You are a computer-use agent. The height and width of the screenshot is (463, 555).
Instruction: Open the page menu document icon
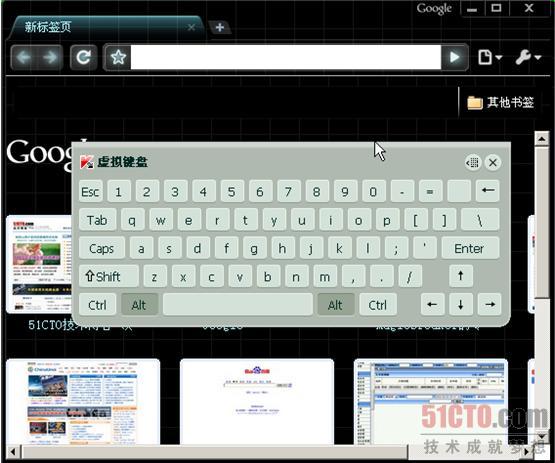[490, 57]
